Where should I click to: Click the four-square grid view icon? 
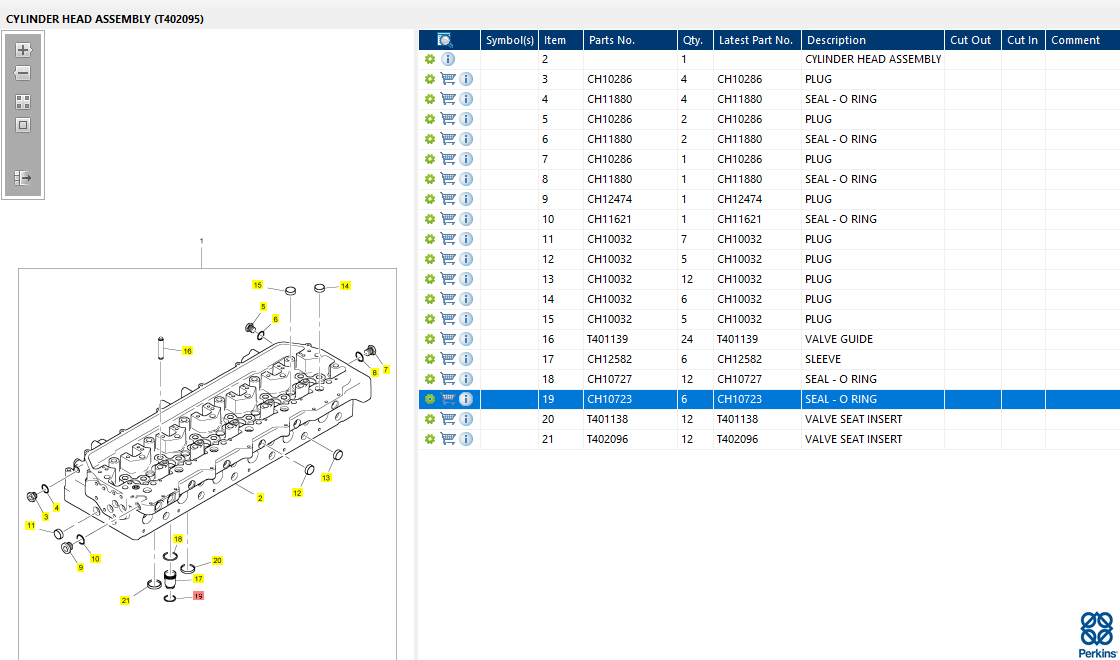23,102
